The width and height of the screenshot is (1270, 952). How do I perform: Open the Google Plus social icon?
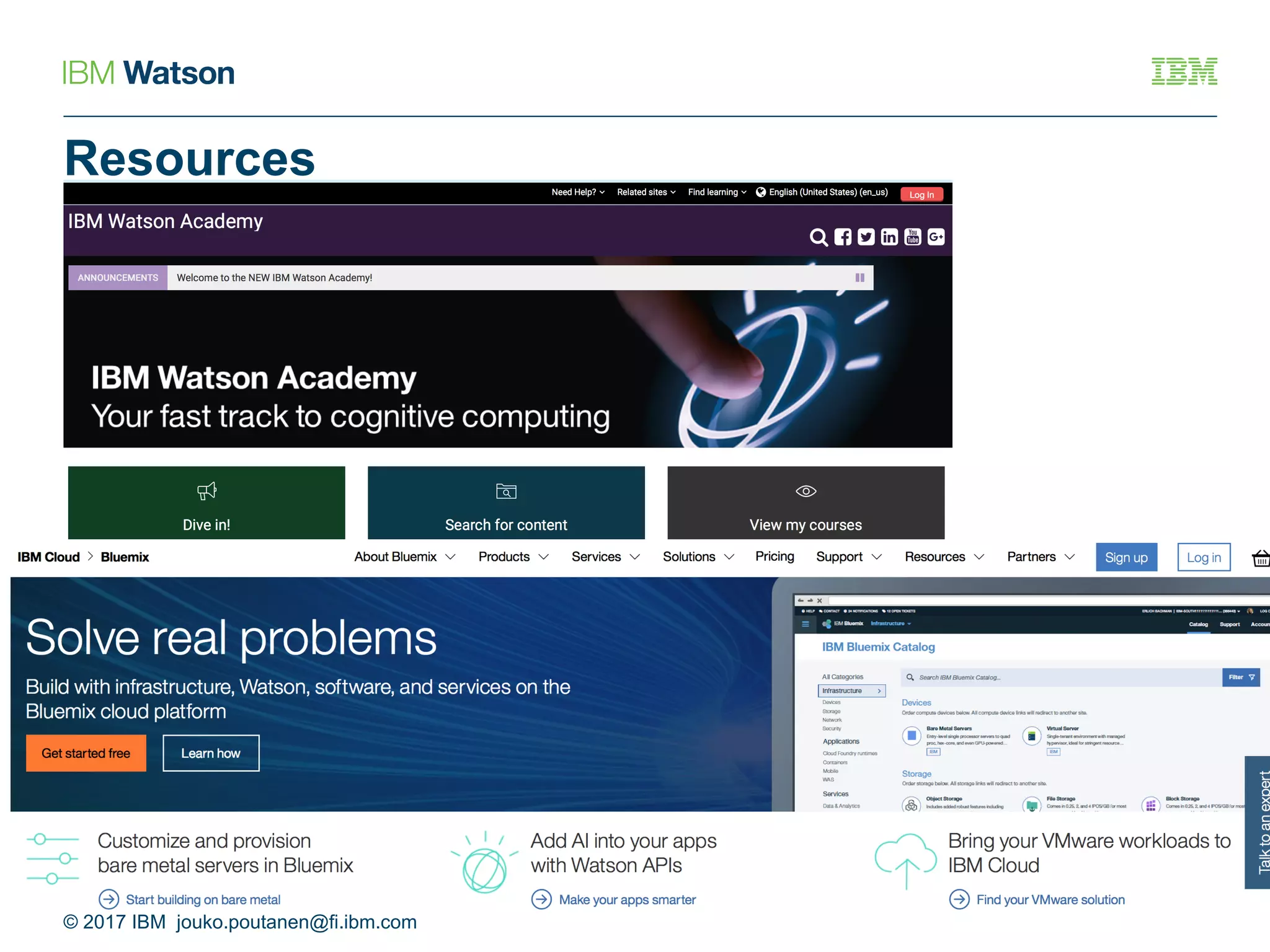tap(936, 237)
